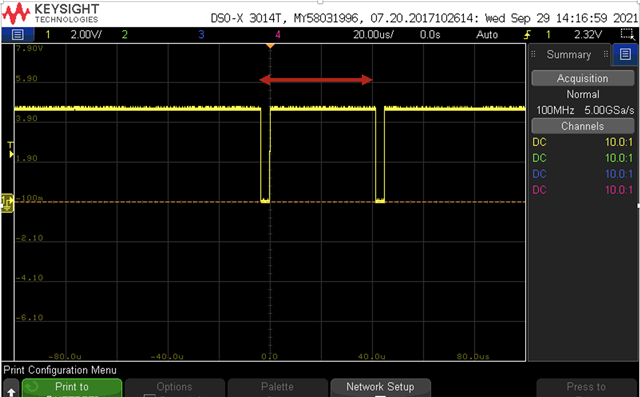Click the Network Setup softkey
The height and width of the screenshot is (397, 640).
click(x=380, y=388)
